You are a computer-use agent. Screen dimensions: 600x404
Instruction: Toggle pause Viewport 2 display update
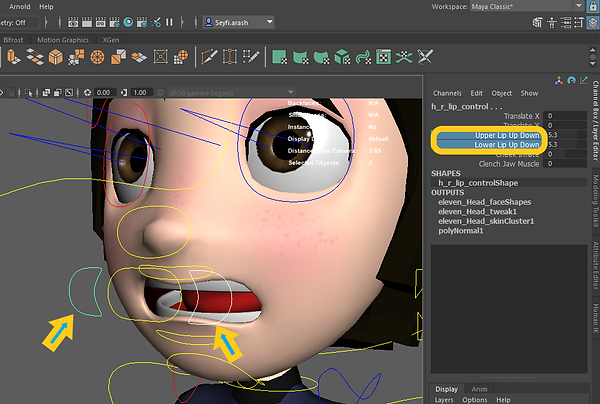click(x=169, y=22)
